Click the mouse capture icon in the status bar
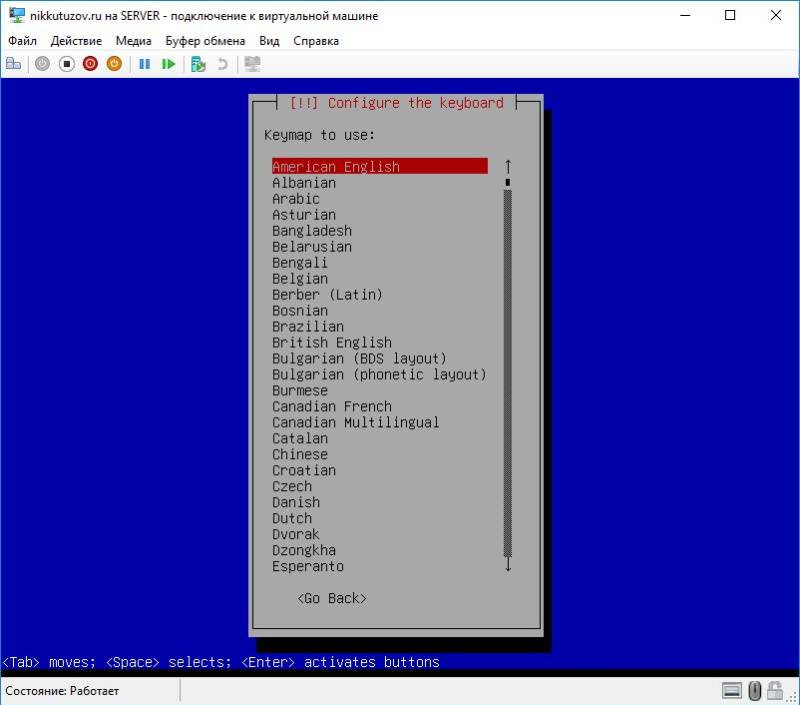Viewport: 800px width, 705px height. pyautogui.click(x=754, y=690)
